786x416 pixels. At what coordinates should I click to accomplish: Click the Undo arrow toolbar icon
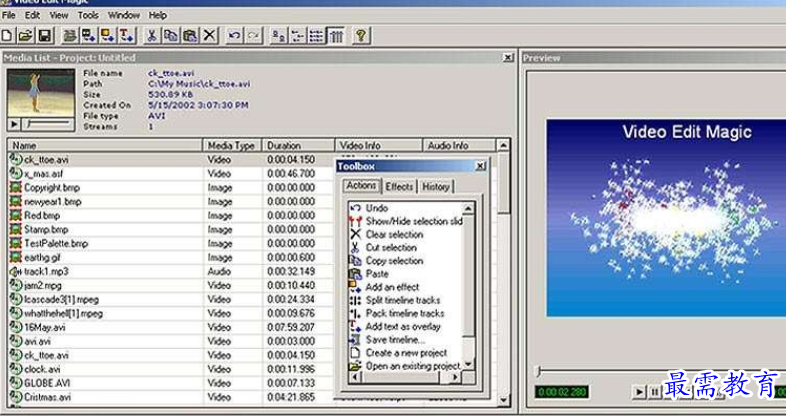(x=234, y=36)
